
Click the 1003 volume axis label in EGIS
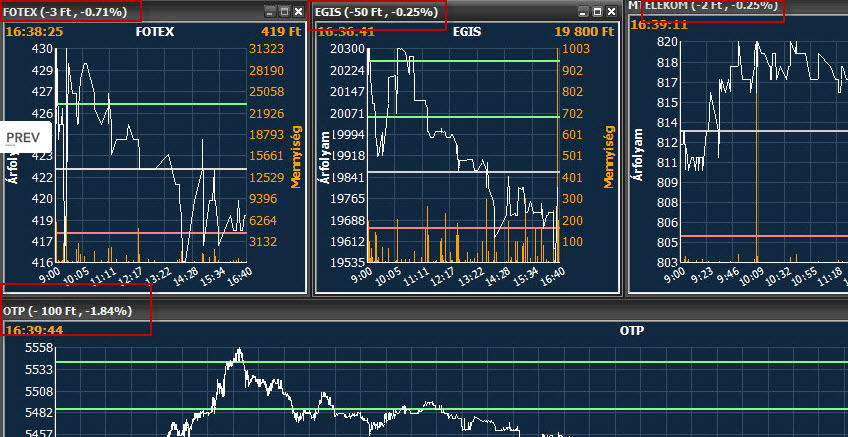pos(576,49)
